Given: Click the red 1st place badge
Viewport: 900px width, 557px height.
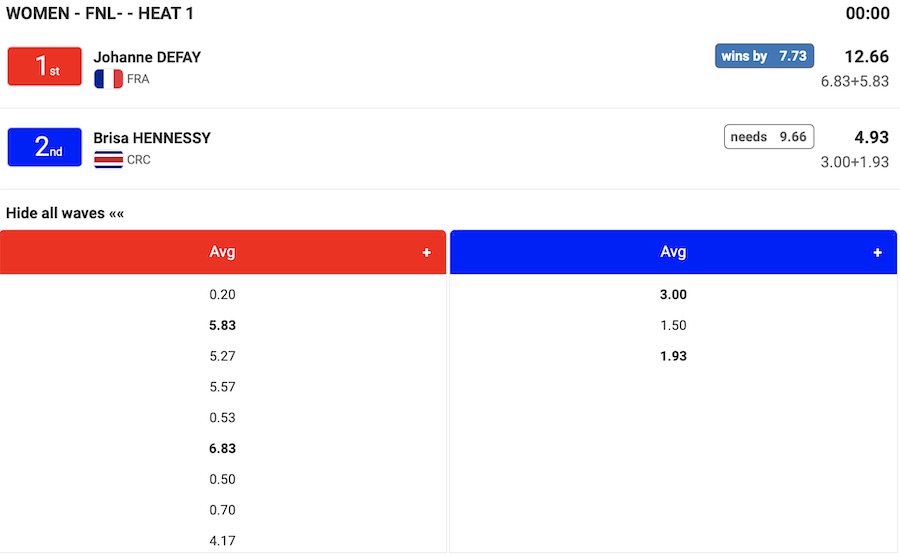Looking at the screenshot, I should tap(44, 66).
